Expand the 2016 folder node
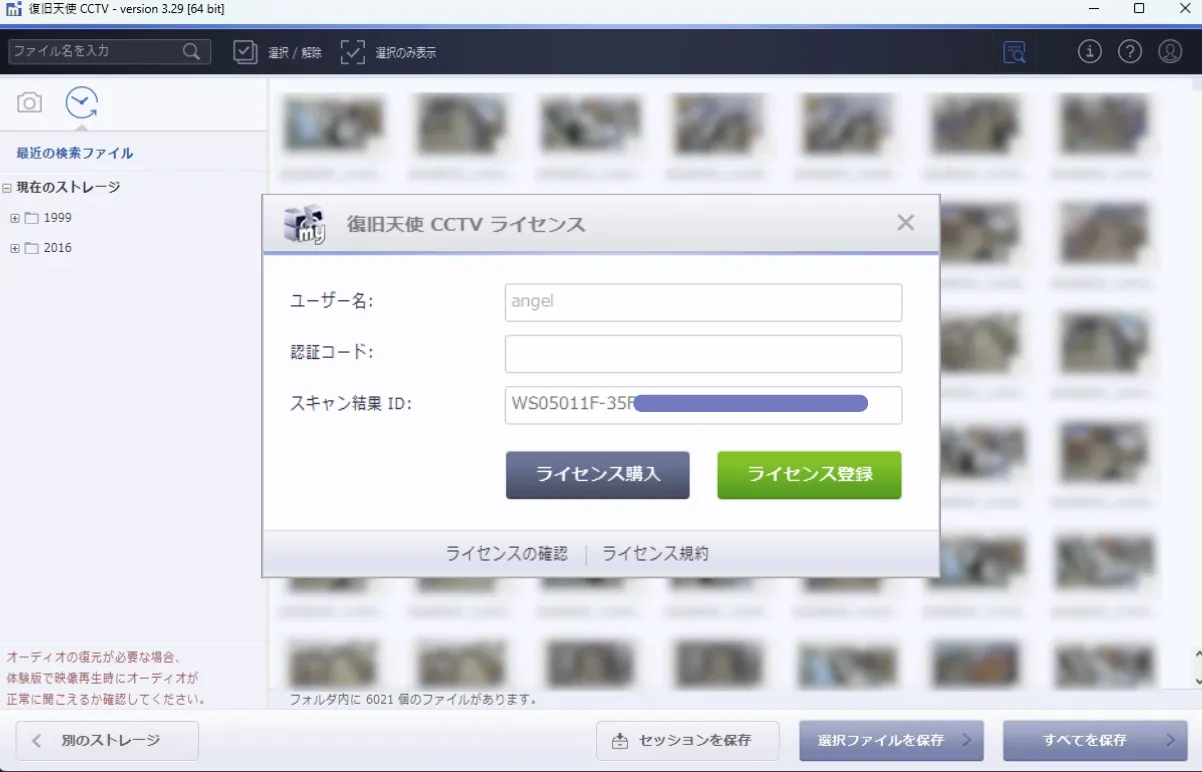The height and width of the screenshot is (772, 1202). pos(15,248)
